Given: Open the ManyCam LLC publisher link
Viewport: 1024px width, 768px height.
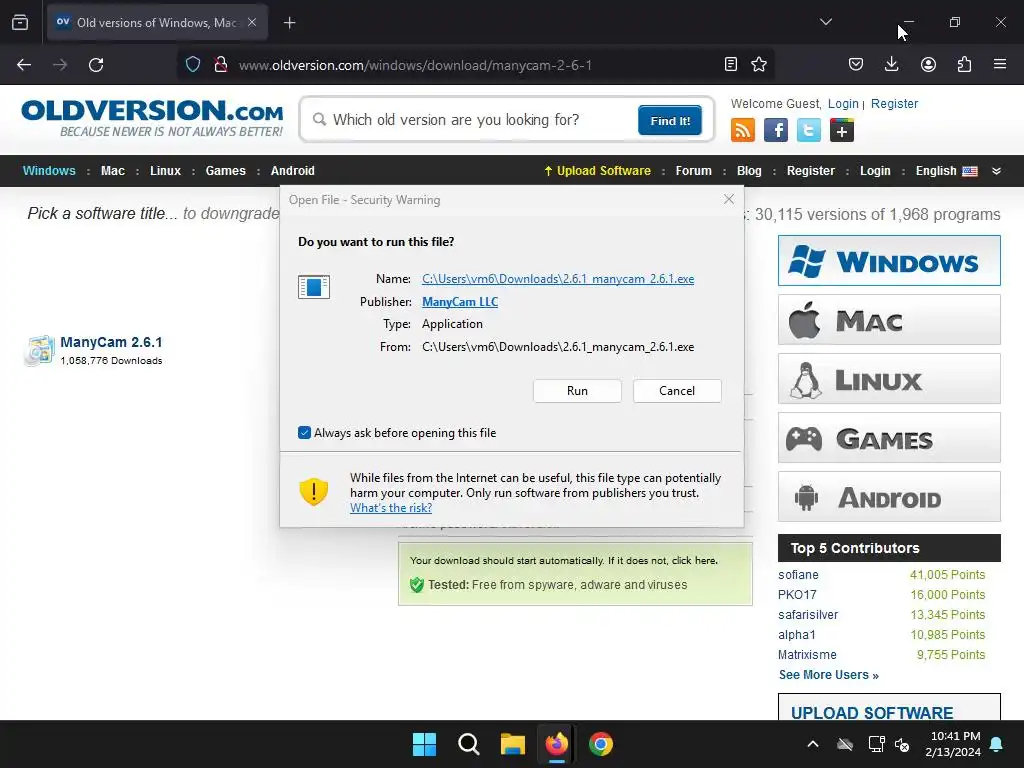Looking at the screenshot, I should pos(460,302).
